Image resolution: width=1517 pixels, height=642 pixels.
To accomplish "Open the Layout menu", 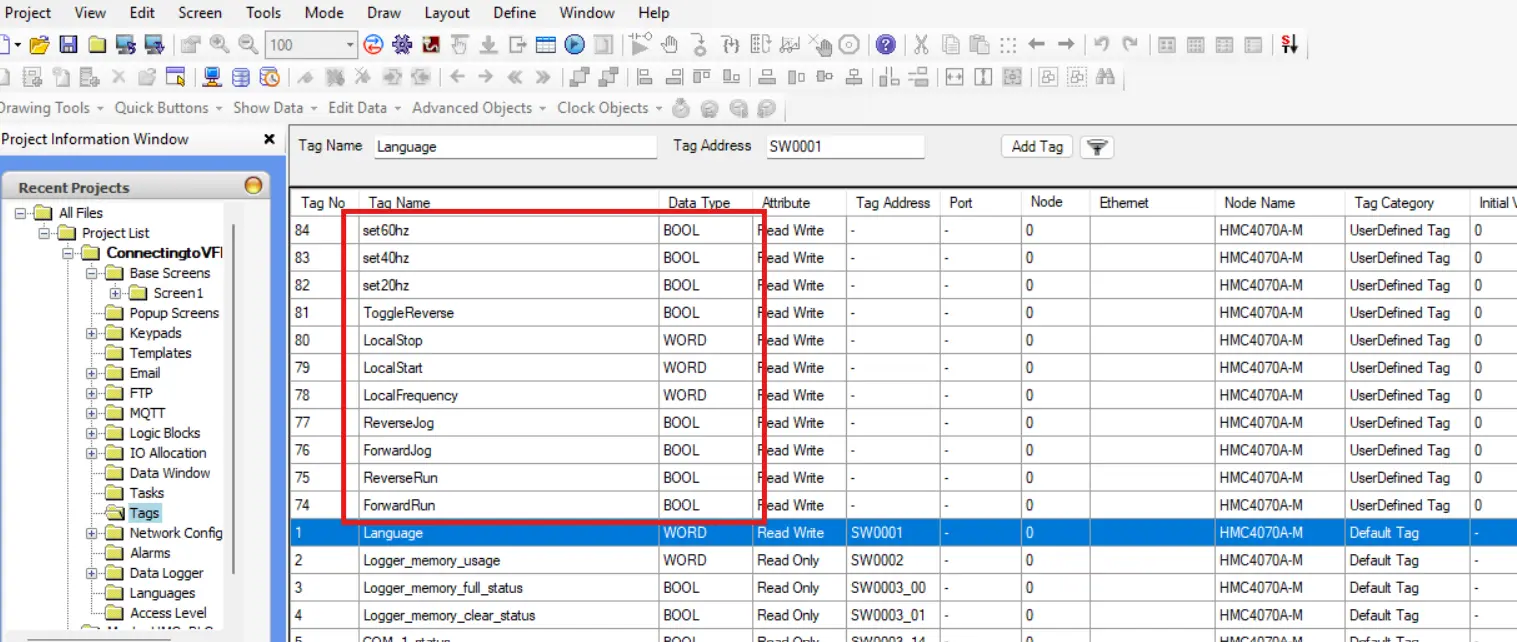I will (x=446, y=13).
